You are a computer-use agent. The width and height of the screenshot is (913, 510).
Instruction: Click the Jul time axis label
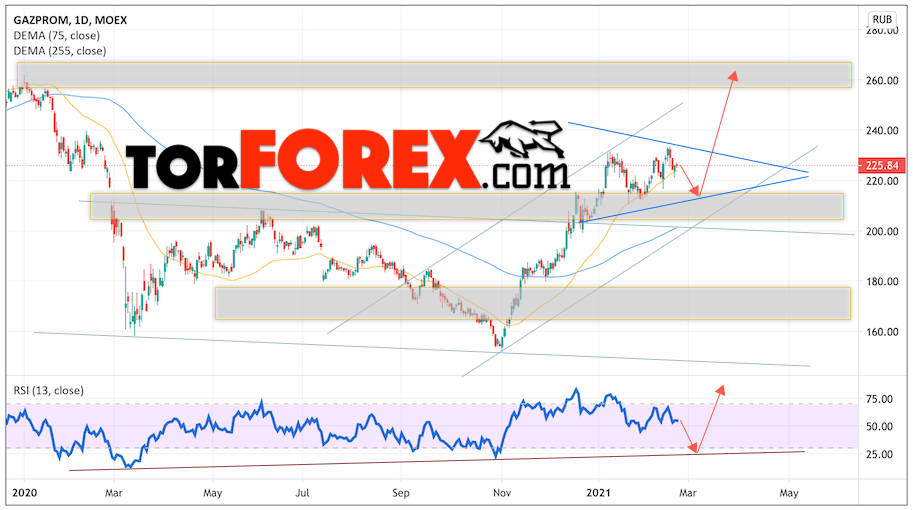click(x=302, y=493)
